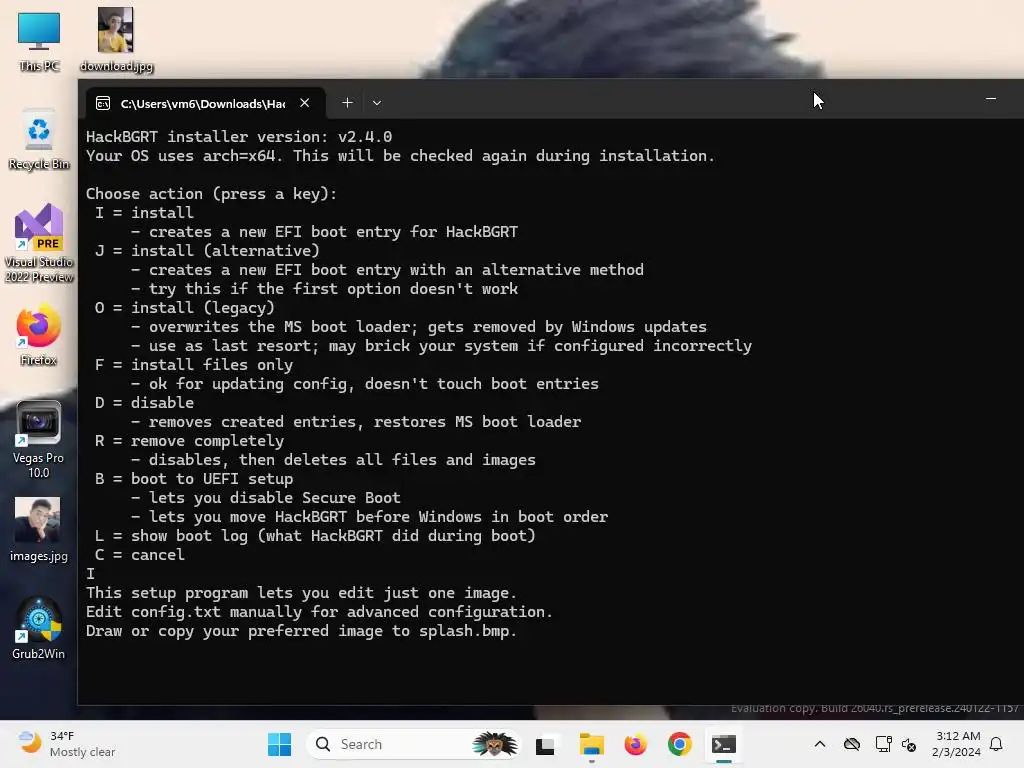Click the taskbar Search box
Viewport: 1024px width, 768px height.
coord(413,744)
